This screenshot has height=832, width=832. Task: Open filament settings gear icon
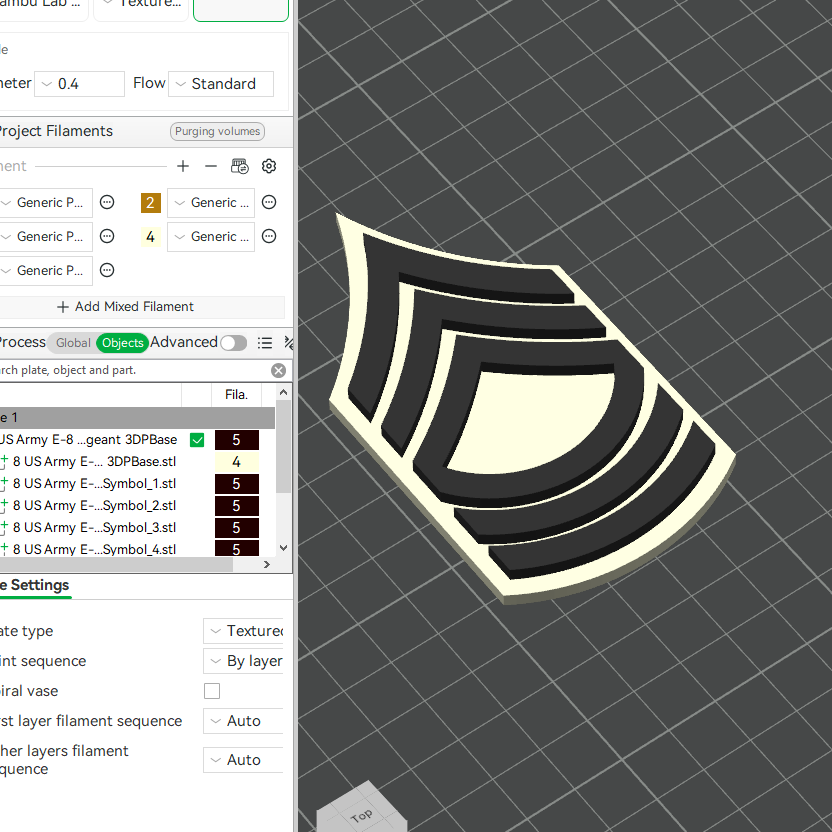(x=269, y=166)
